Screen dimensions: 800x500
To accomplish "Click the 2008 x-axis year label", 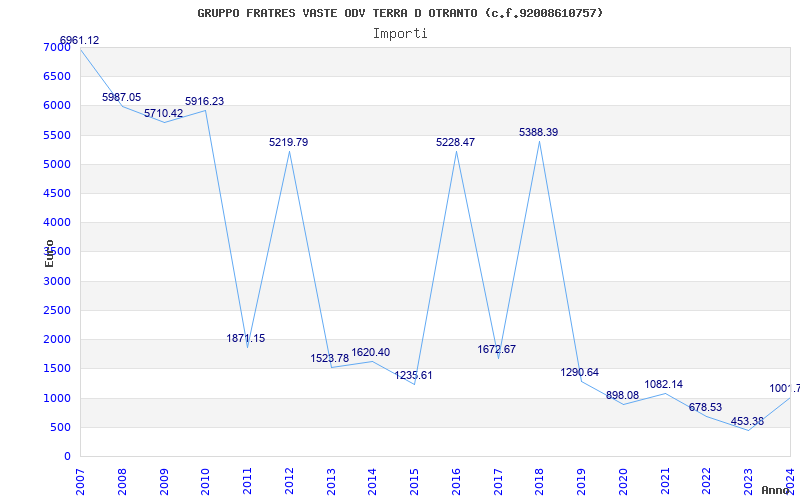I will (x=122, y=482).
